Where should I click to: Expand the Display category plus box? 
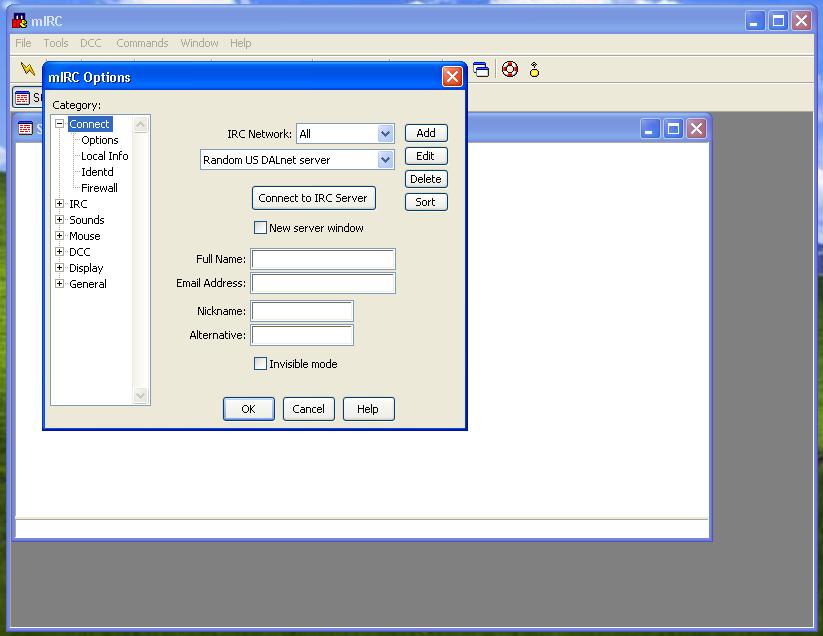[x=60, y=268]
